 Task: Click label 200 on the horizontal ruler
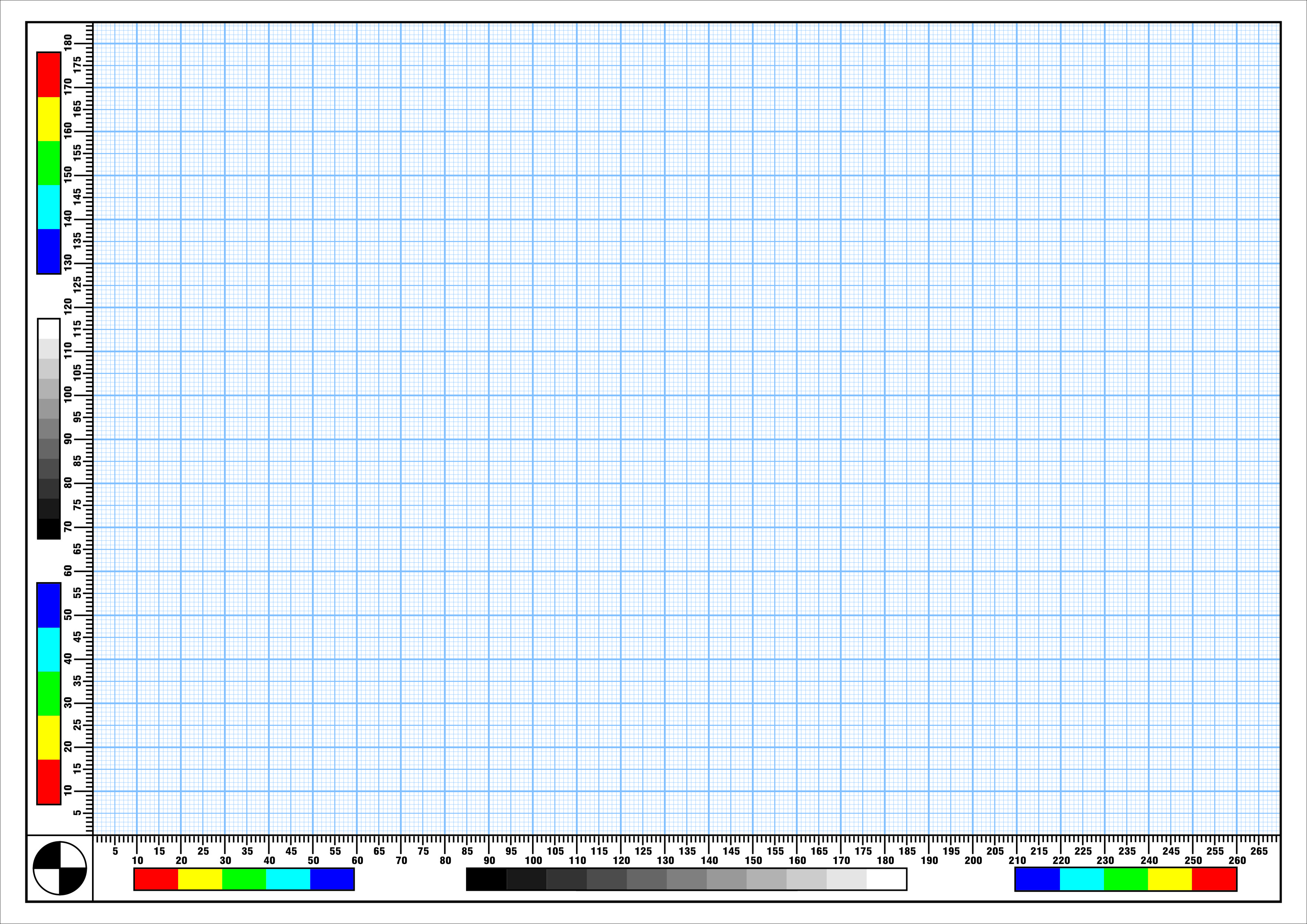point(973,860)
